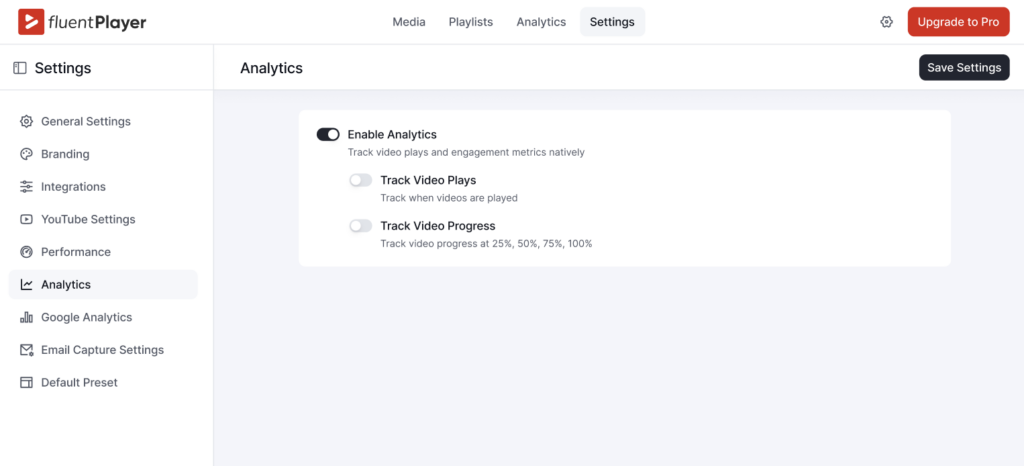This screenshot has width=1024, height=466.
Task: Click the Email Capture envelope icon
Action: pyautogui.click(x=27, y=350)
